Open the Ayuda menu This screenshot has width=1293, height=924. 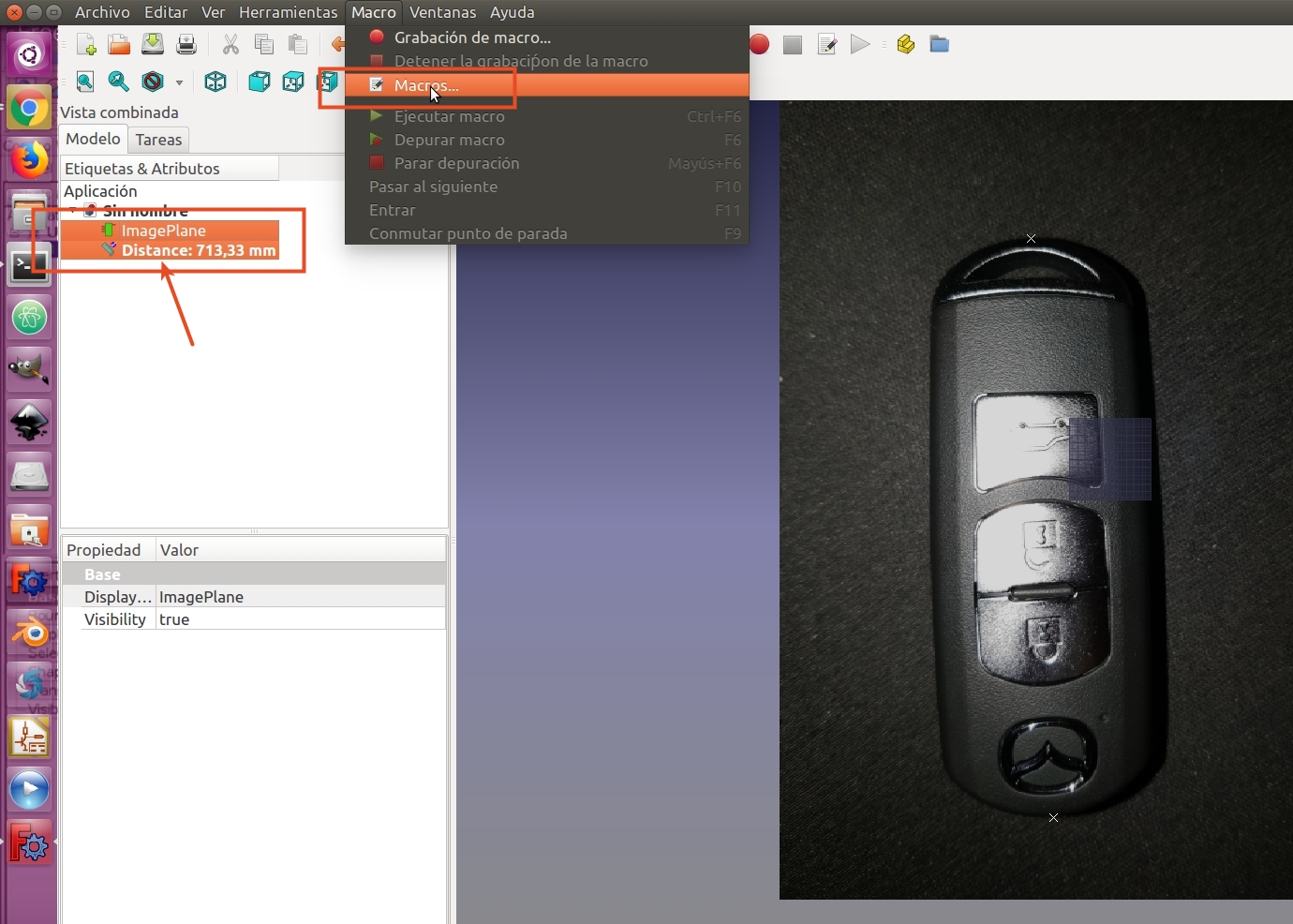click(x=513, y=12)
